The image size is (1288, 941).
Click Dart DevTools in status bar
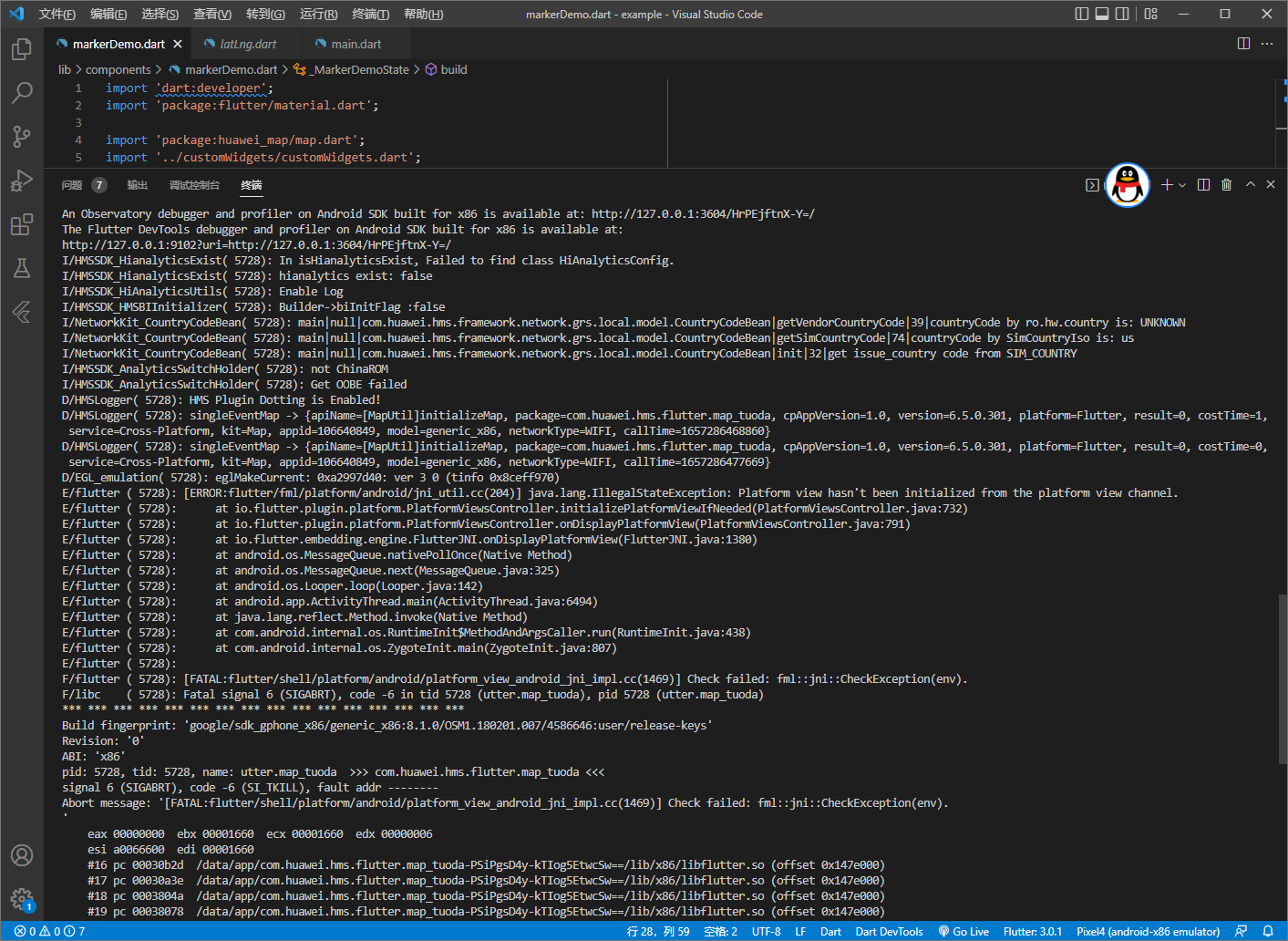(x=889, y=932)
